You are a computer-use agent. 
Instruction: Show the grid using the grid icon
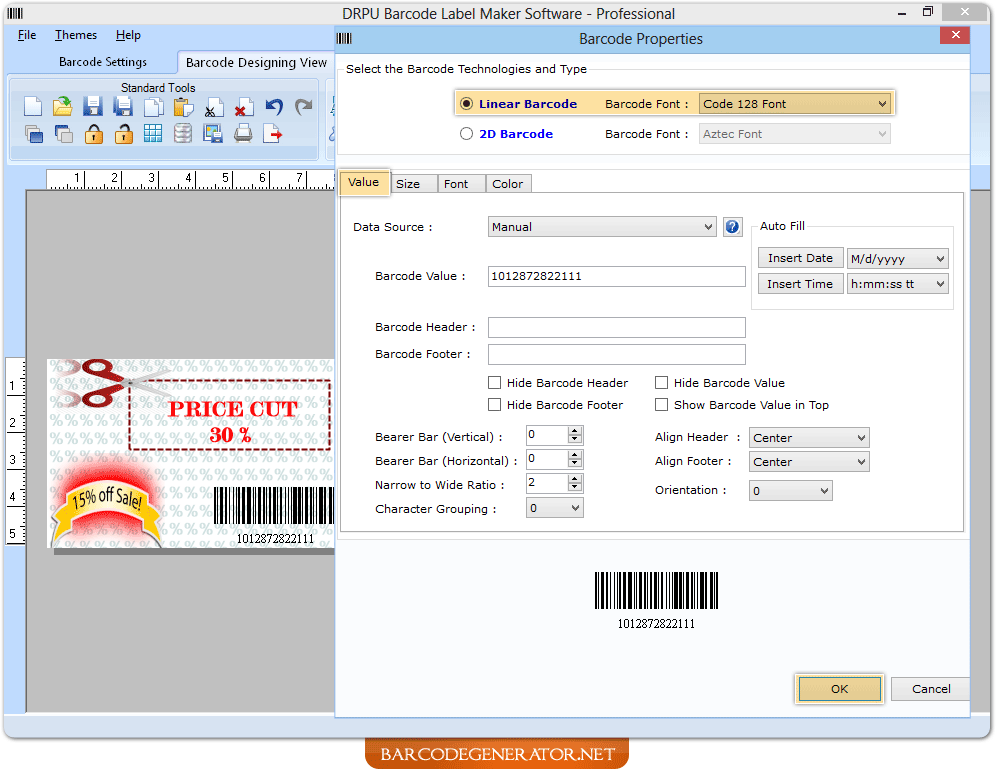pos(153,134)
